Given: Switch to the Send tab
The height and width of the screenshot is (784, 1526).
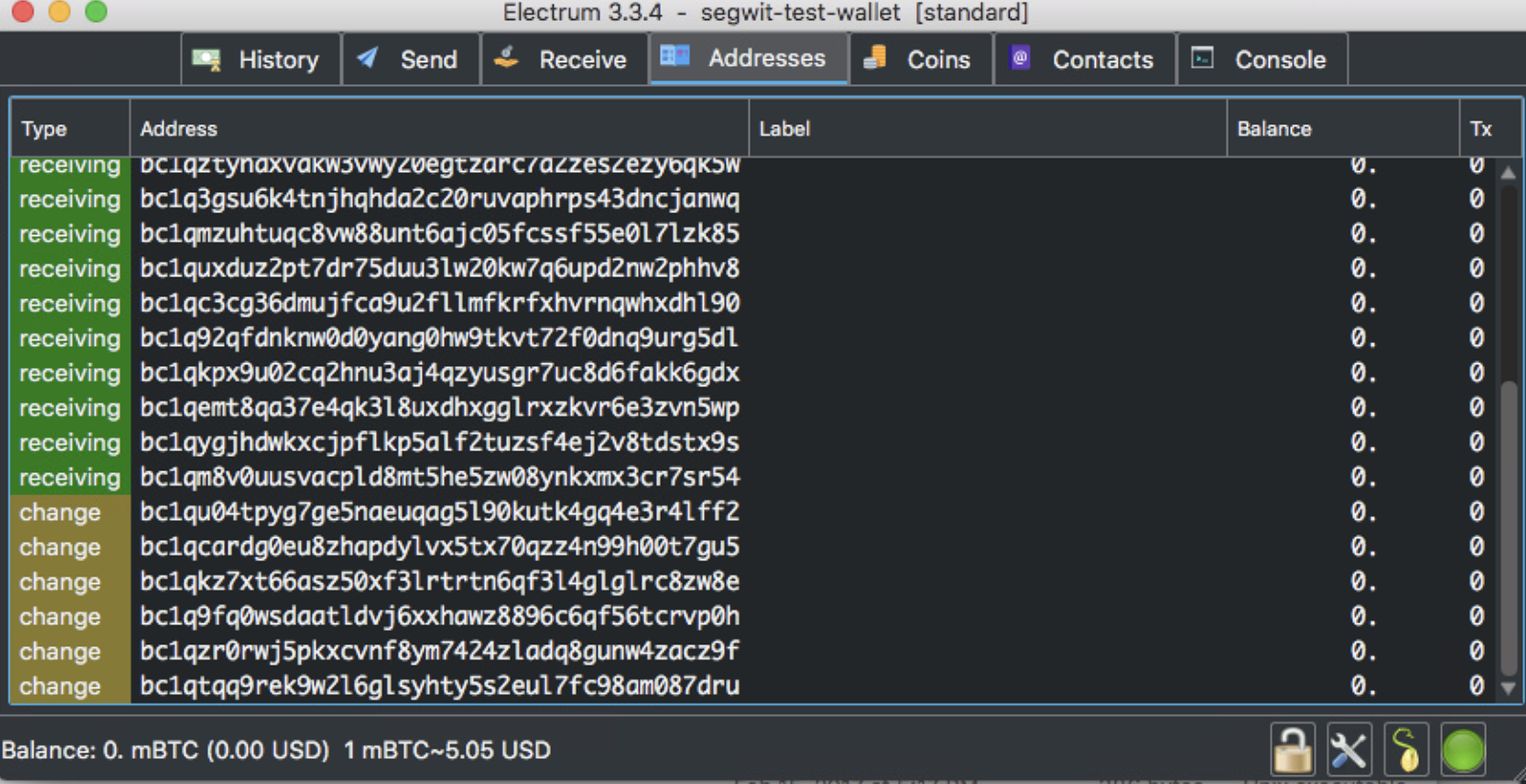Looking at the screenshot, I should 410,59.
